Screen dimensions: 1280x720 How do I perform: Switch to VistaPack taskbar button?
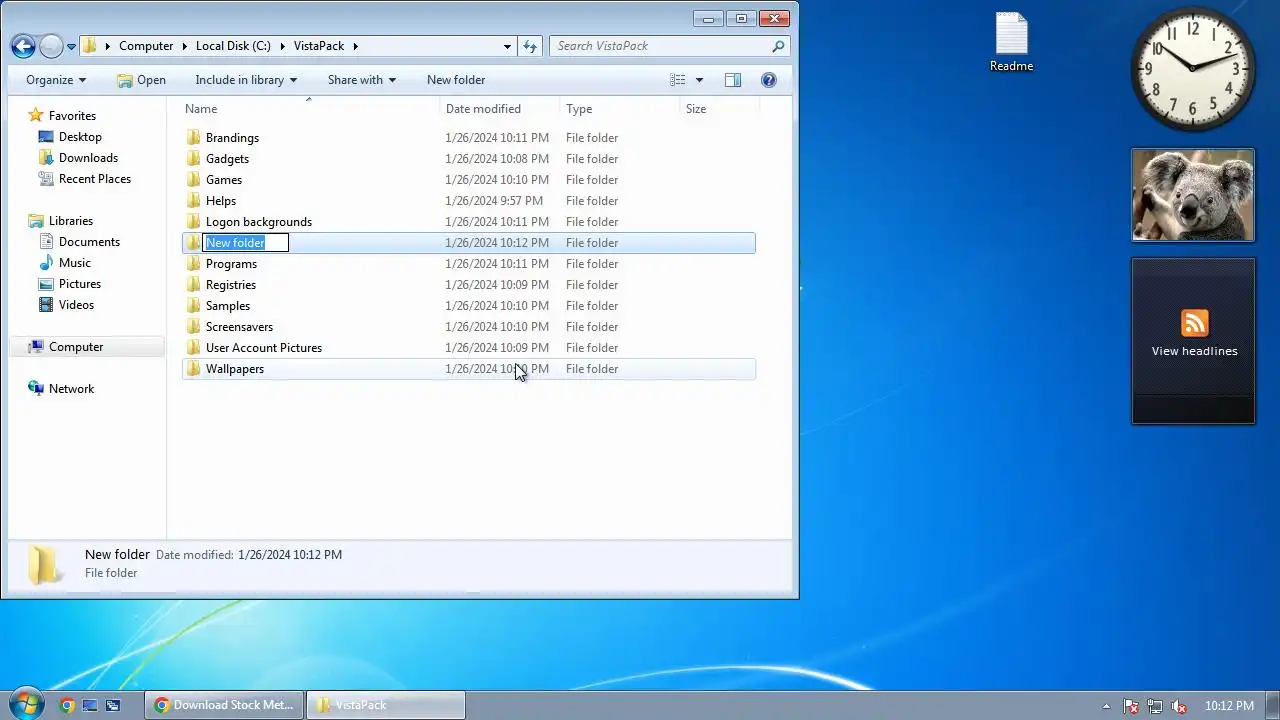point(386,705)
